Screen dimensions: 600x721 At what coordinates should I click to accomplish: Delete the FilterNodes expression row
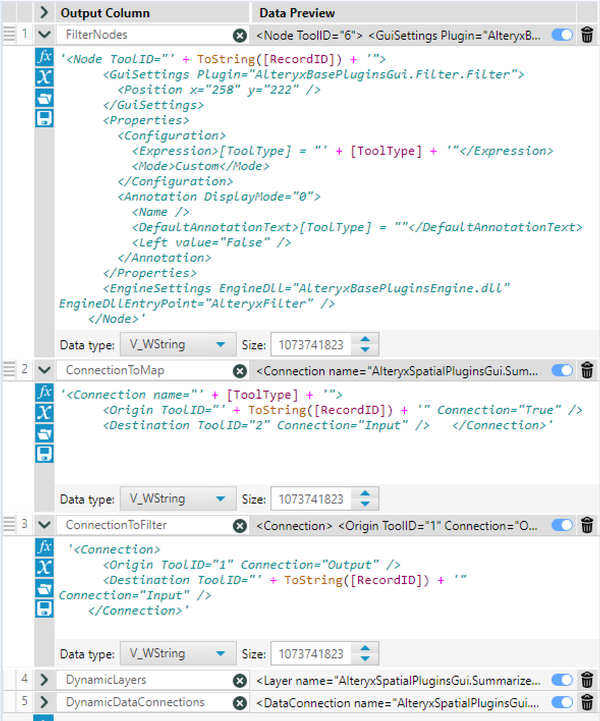pyautogui.click(x=587, y=35)
